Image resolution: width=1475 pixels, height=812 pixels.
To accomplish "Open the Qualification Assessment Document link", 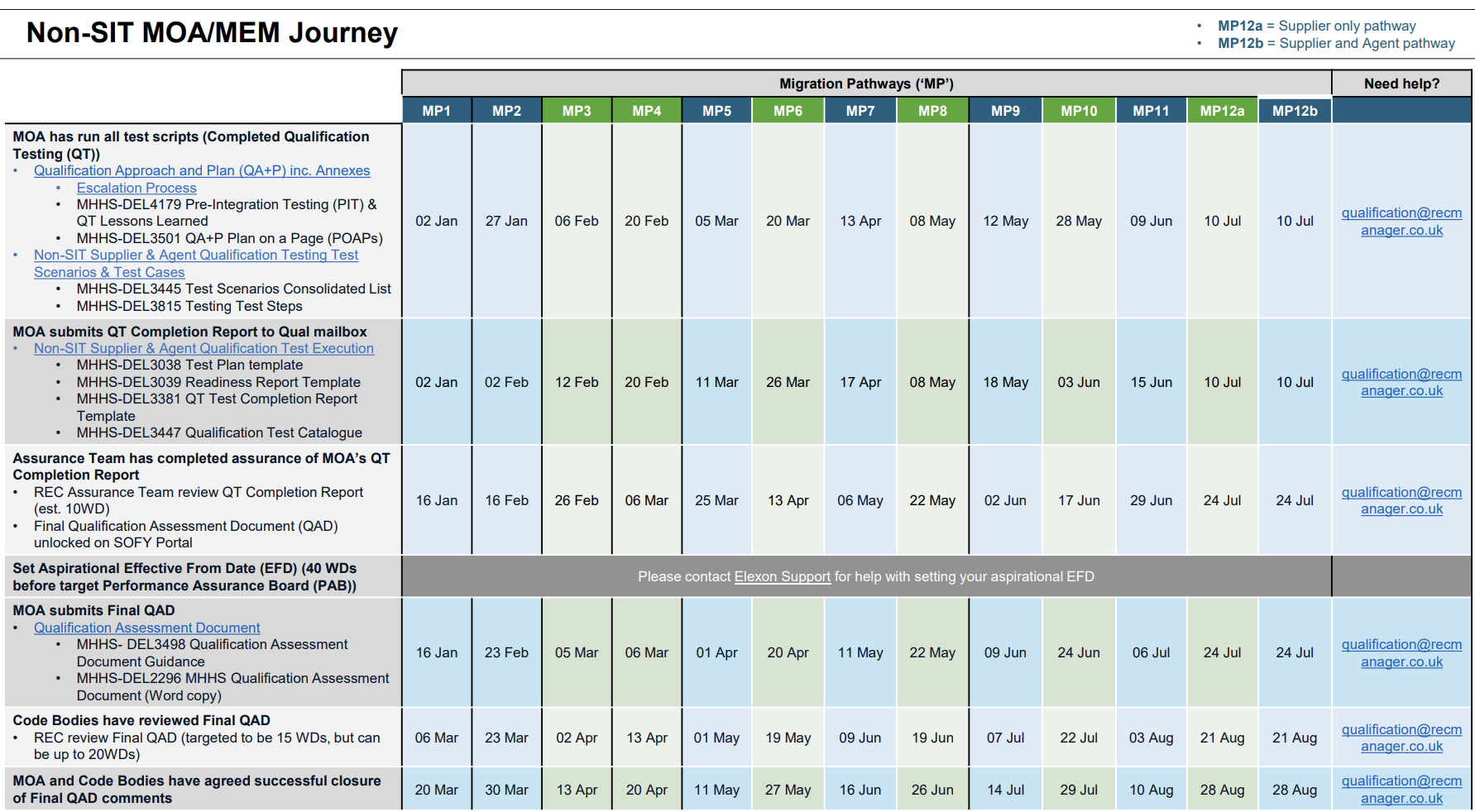I will 147,628.
